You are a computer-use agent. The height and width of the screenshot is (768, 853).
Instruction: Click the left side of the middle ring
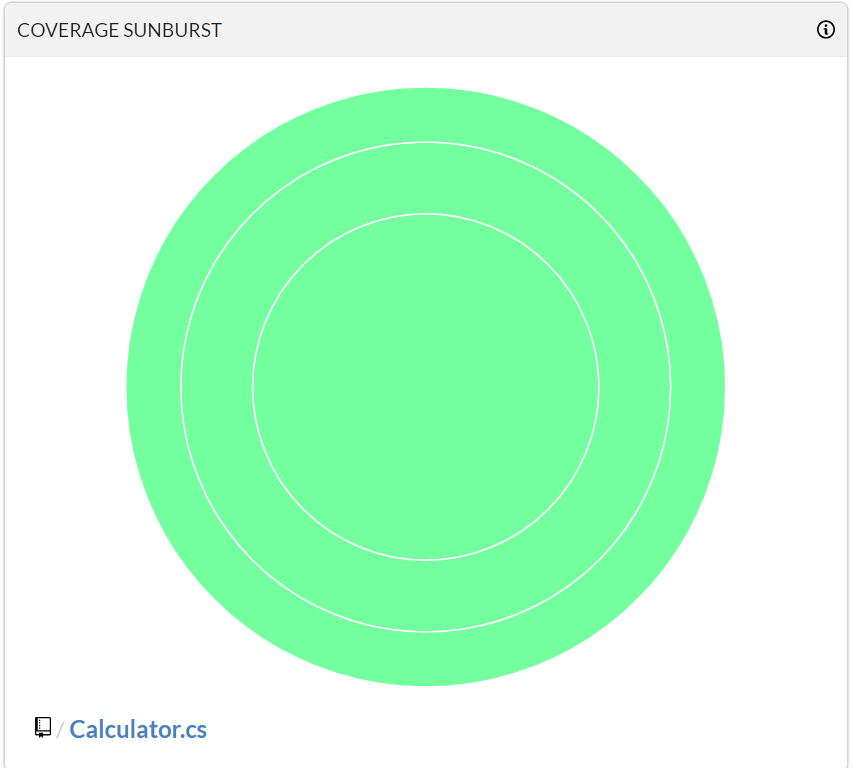tap(216, 387)
